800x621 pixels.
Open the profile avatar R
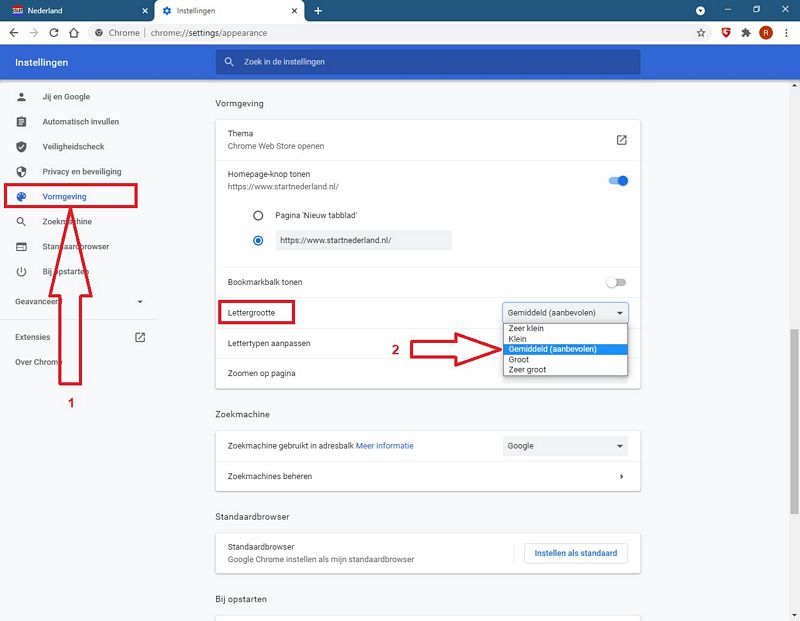(x=766, y=33)
